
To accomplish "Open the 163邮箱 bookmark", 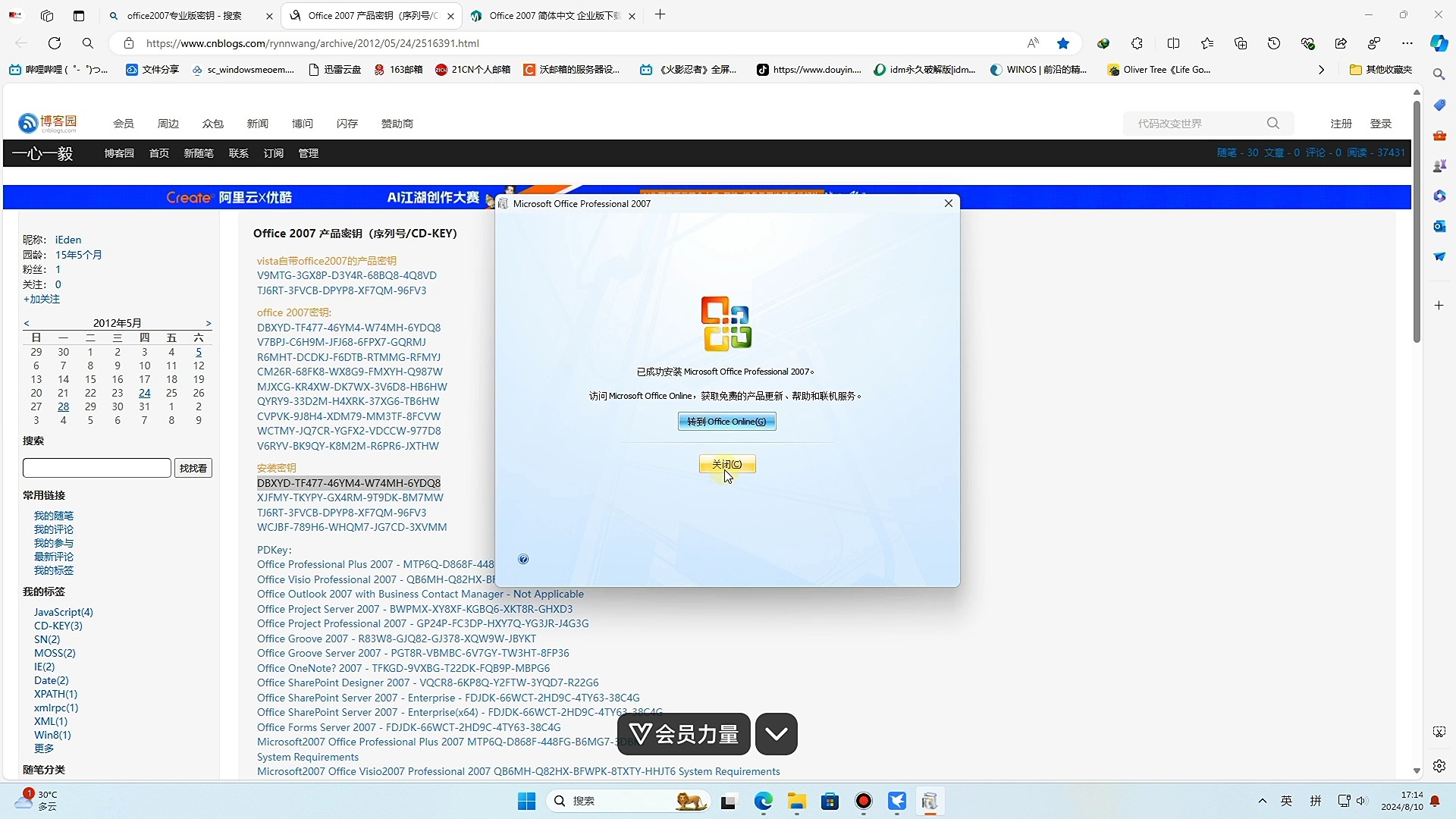I will click(398, 70).
